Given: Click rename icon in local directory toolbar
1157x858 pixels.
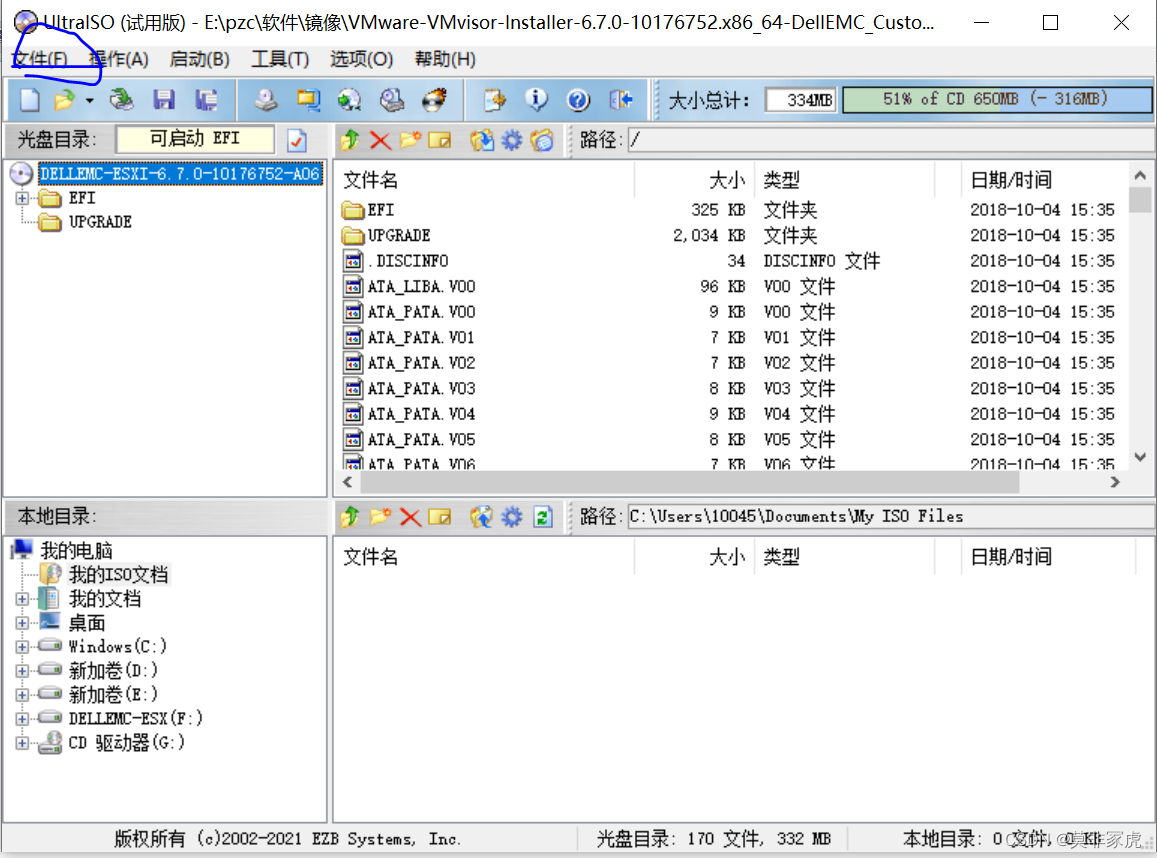Looking at the screenshot, I should click(x=440, y=517).
